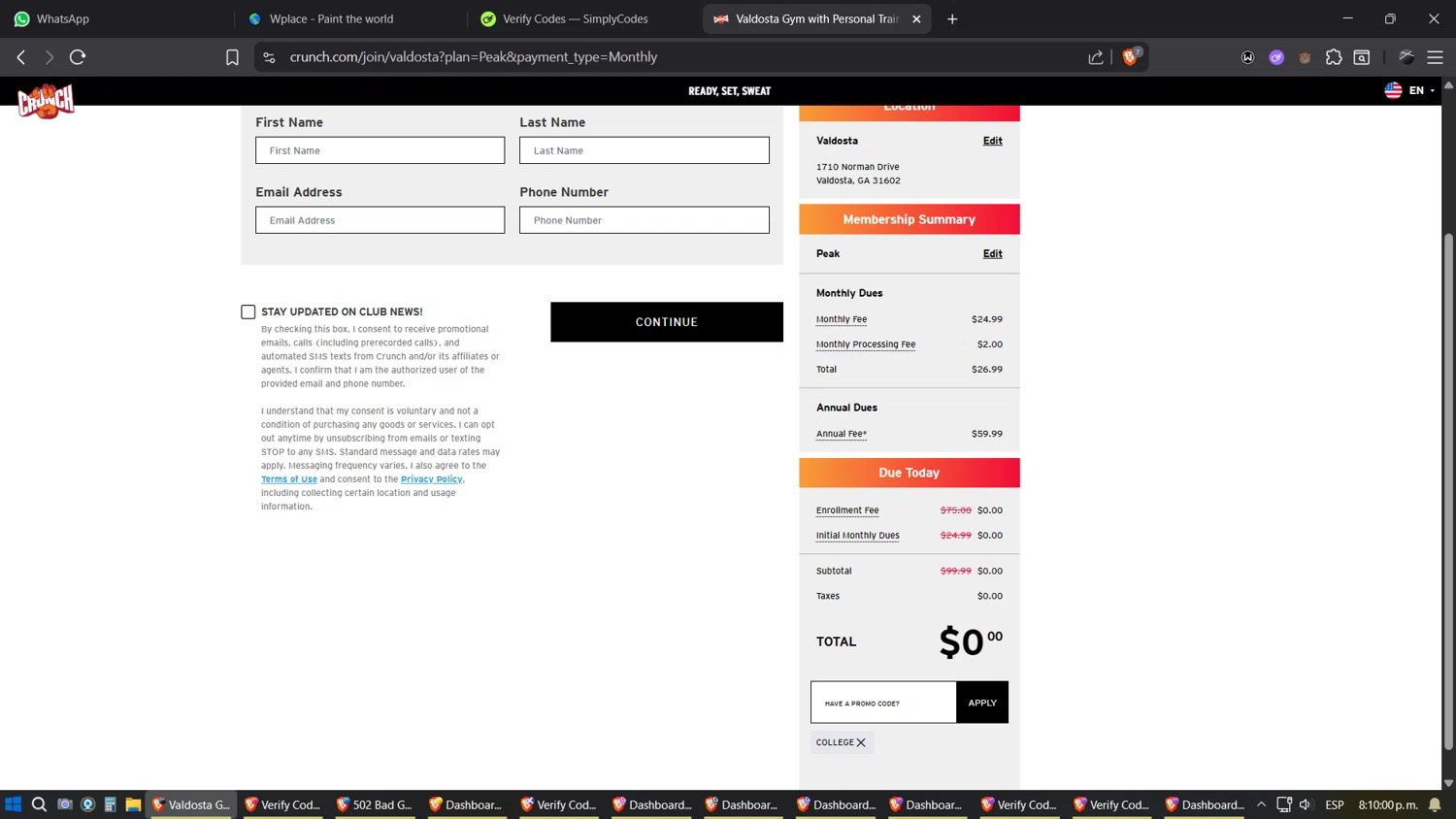Focus the Email Address field
The height and width of the screenshot is (819, 1456).
point(381,220)
